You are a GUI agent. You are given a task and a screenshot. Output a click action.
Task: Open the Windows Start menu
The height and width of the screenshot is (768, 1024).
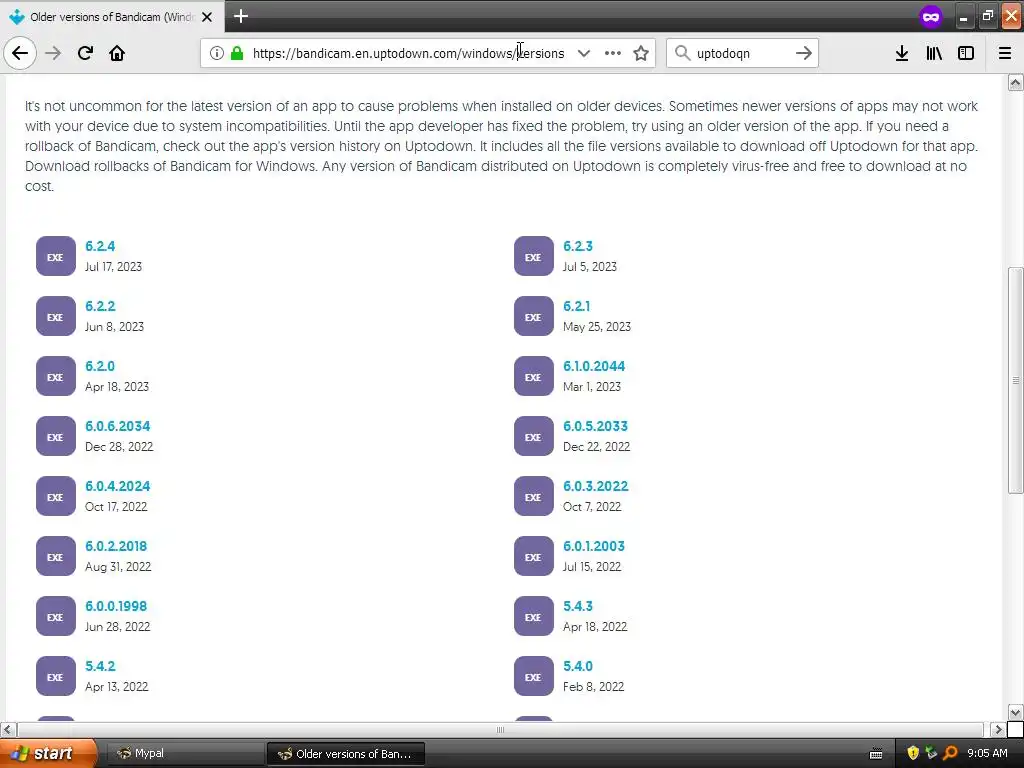coord(48,753)
